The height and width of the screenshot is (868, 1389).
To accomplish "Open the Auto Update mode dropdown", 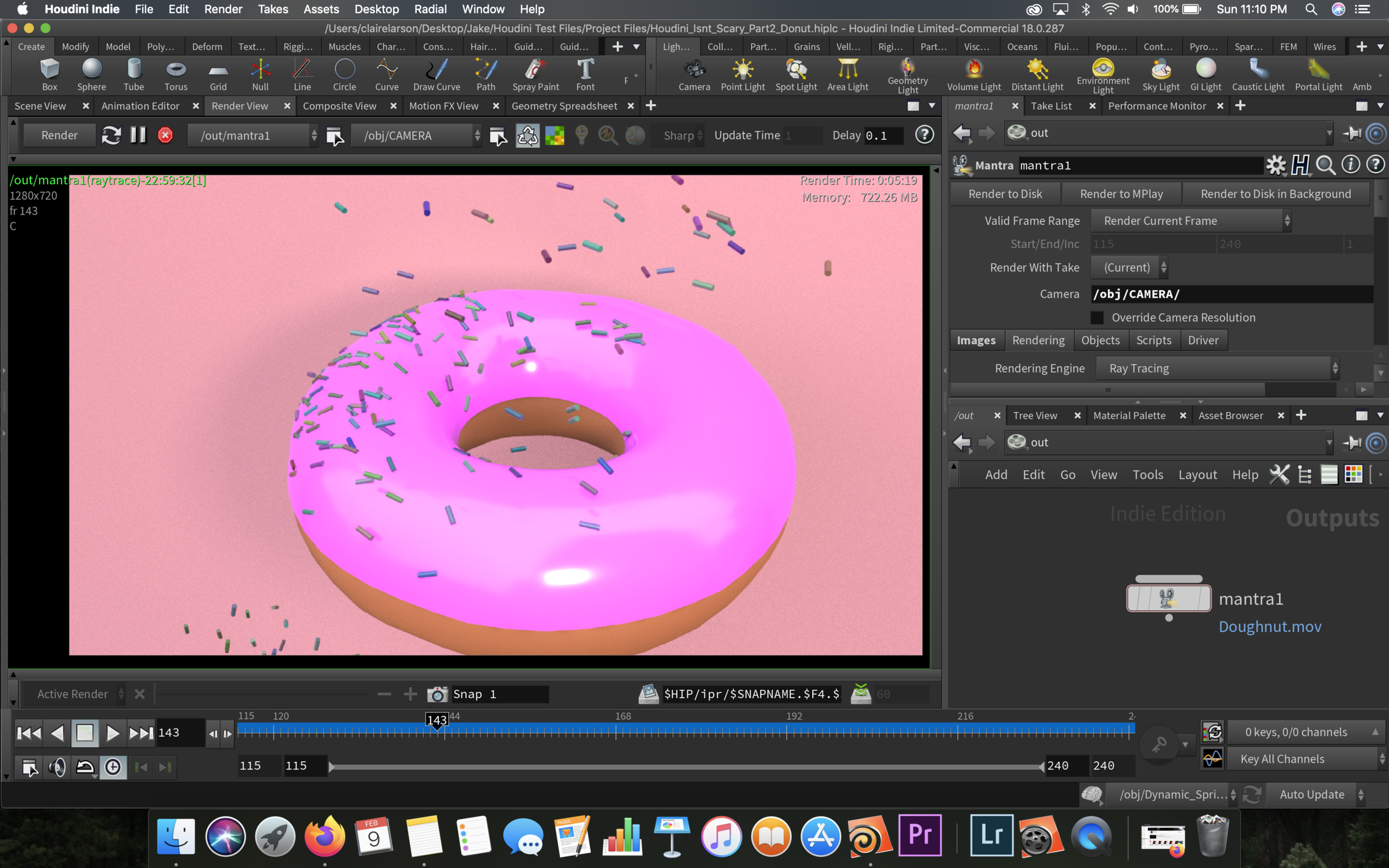I will click(x=1317, y=795).
